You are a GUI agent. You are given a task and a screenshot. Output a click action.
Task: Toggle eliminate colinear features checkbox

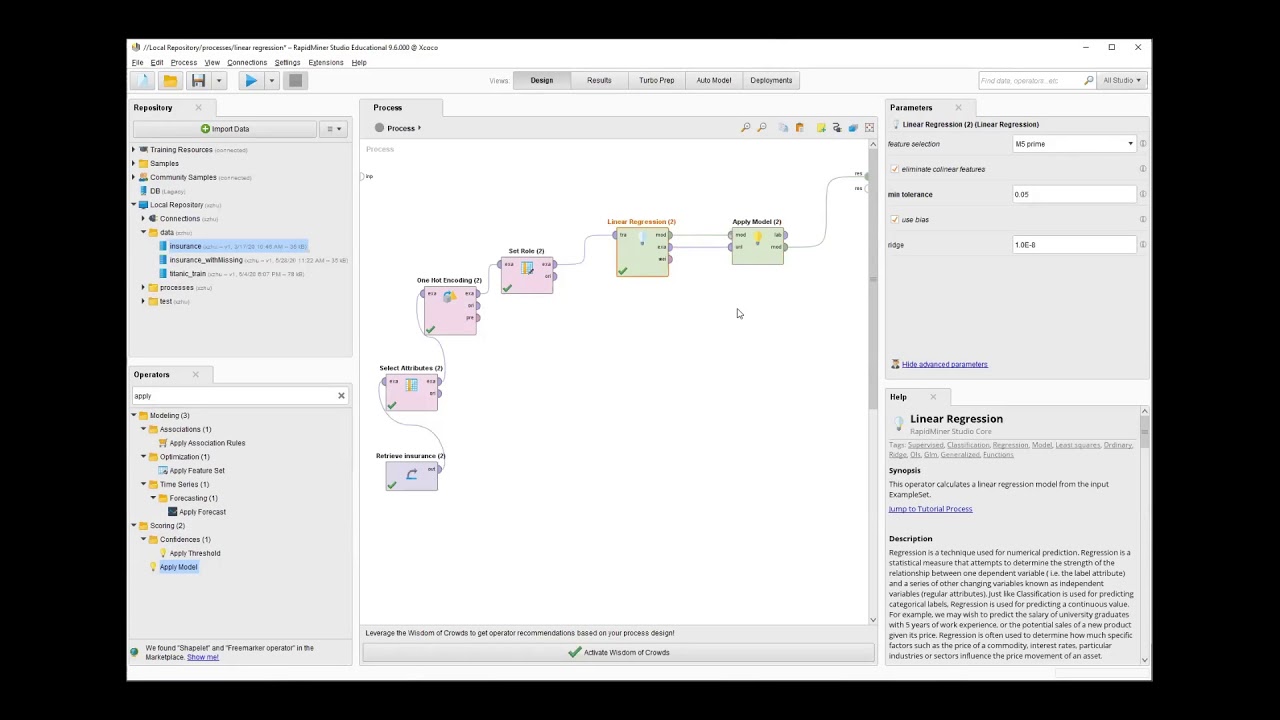click(894, 169)
